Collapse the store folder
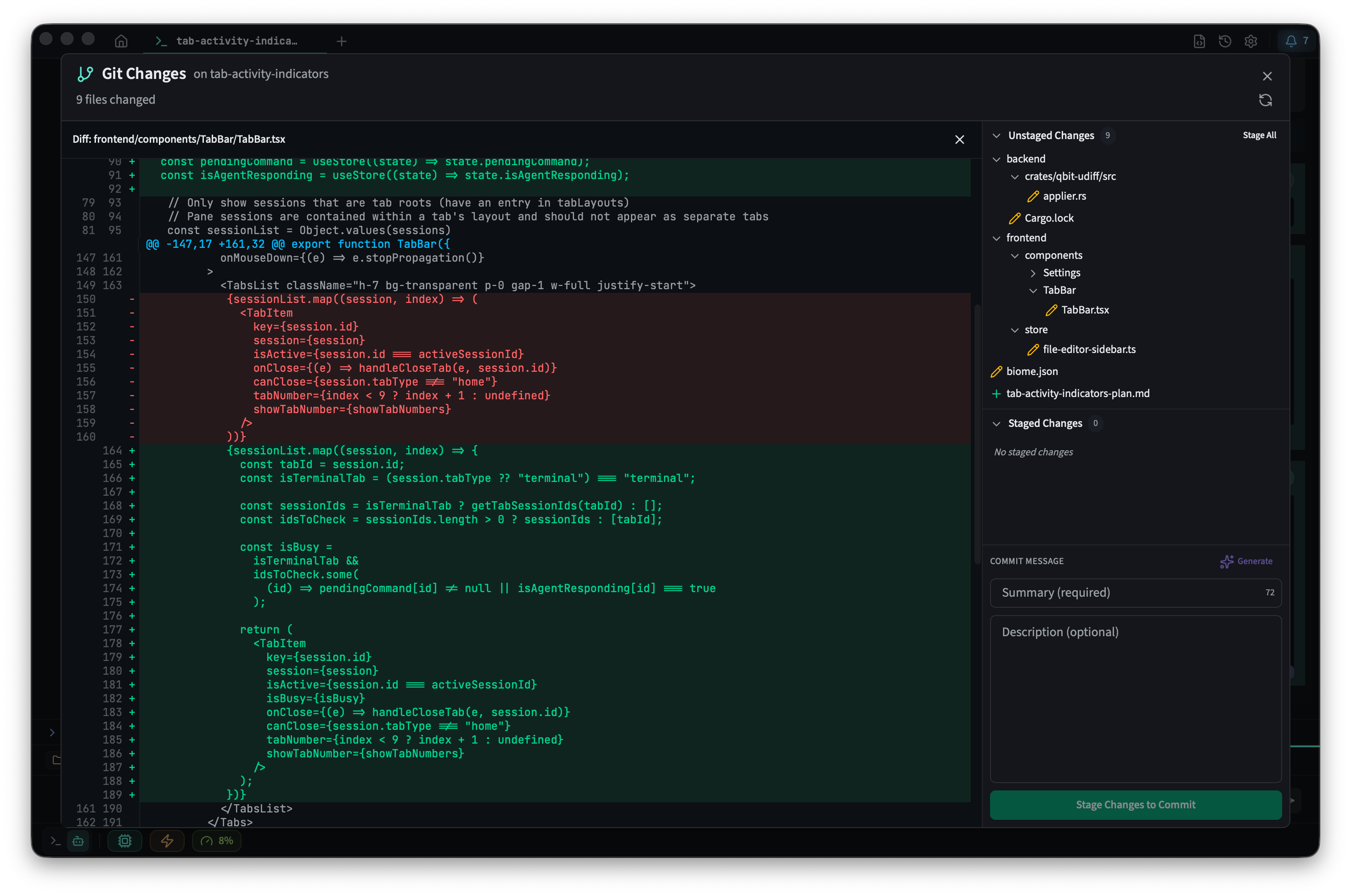The height and width of the screenshot is (896, 1351). point(1014,330)
